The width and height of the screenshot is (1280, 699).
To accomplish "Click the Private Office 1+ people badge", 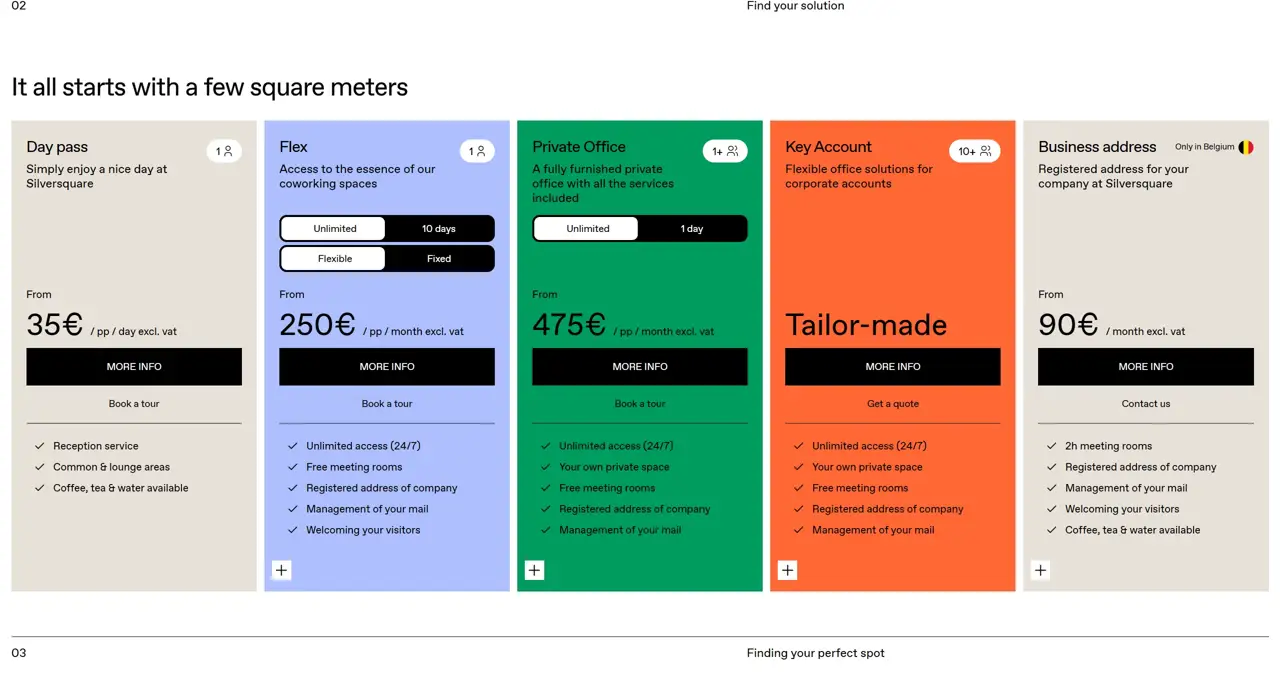I will pyautogui.click(x=725, y=152).
